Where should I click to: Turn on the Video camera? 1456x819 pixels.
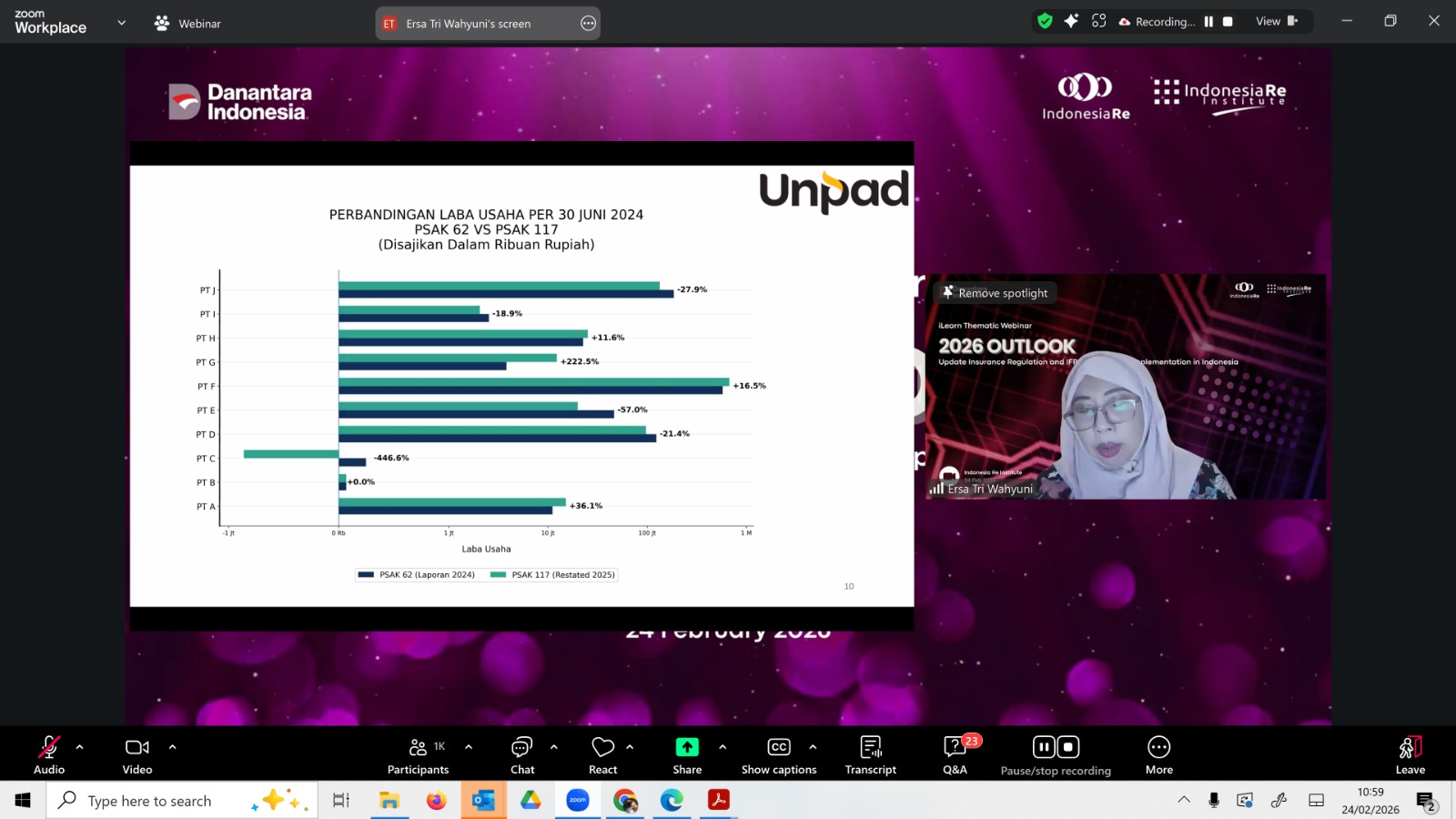tap(137, 754)
